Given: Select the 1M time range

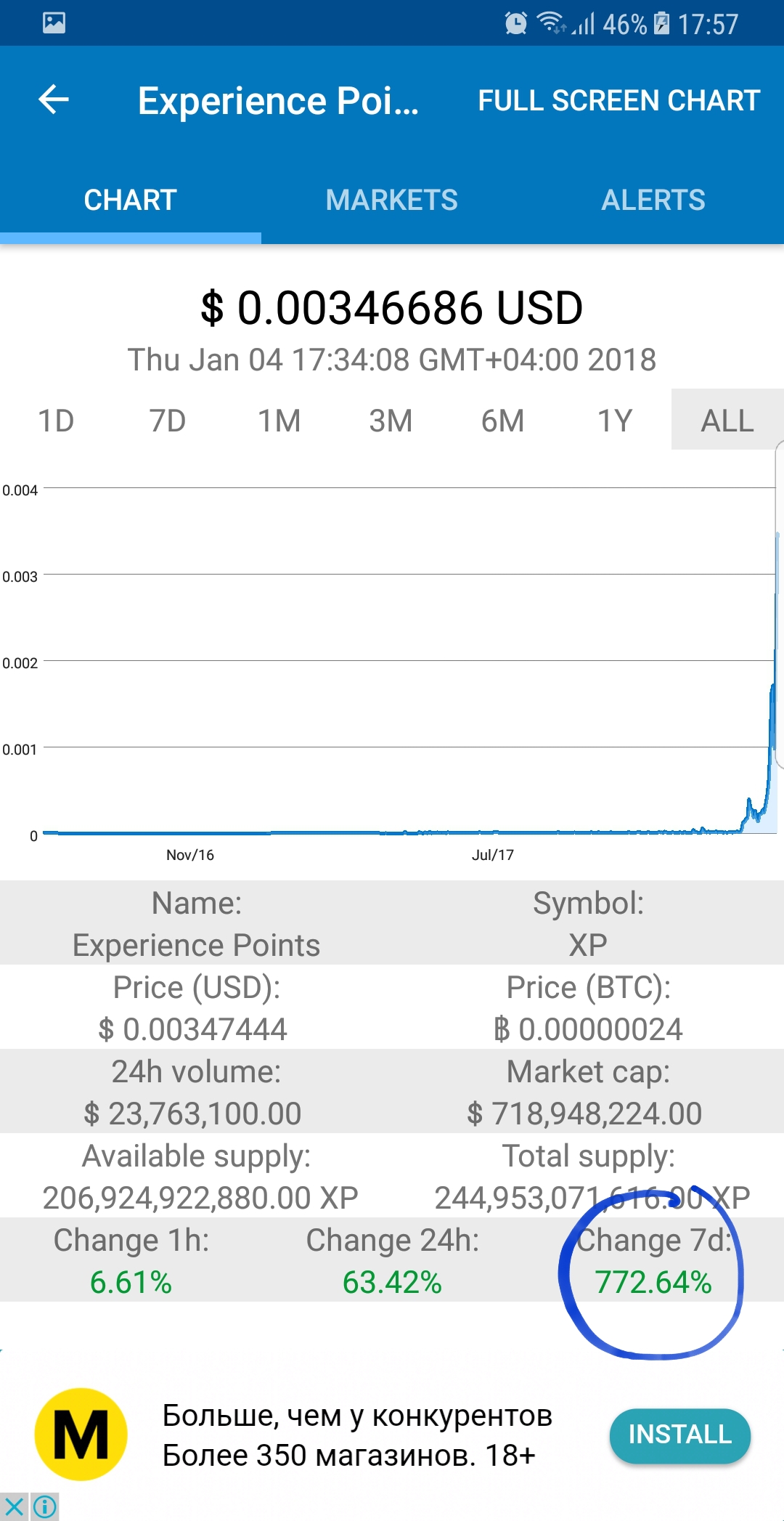Looking at the screenshot, I should point(279,421).
